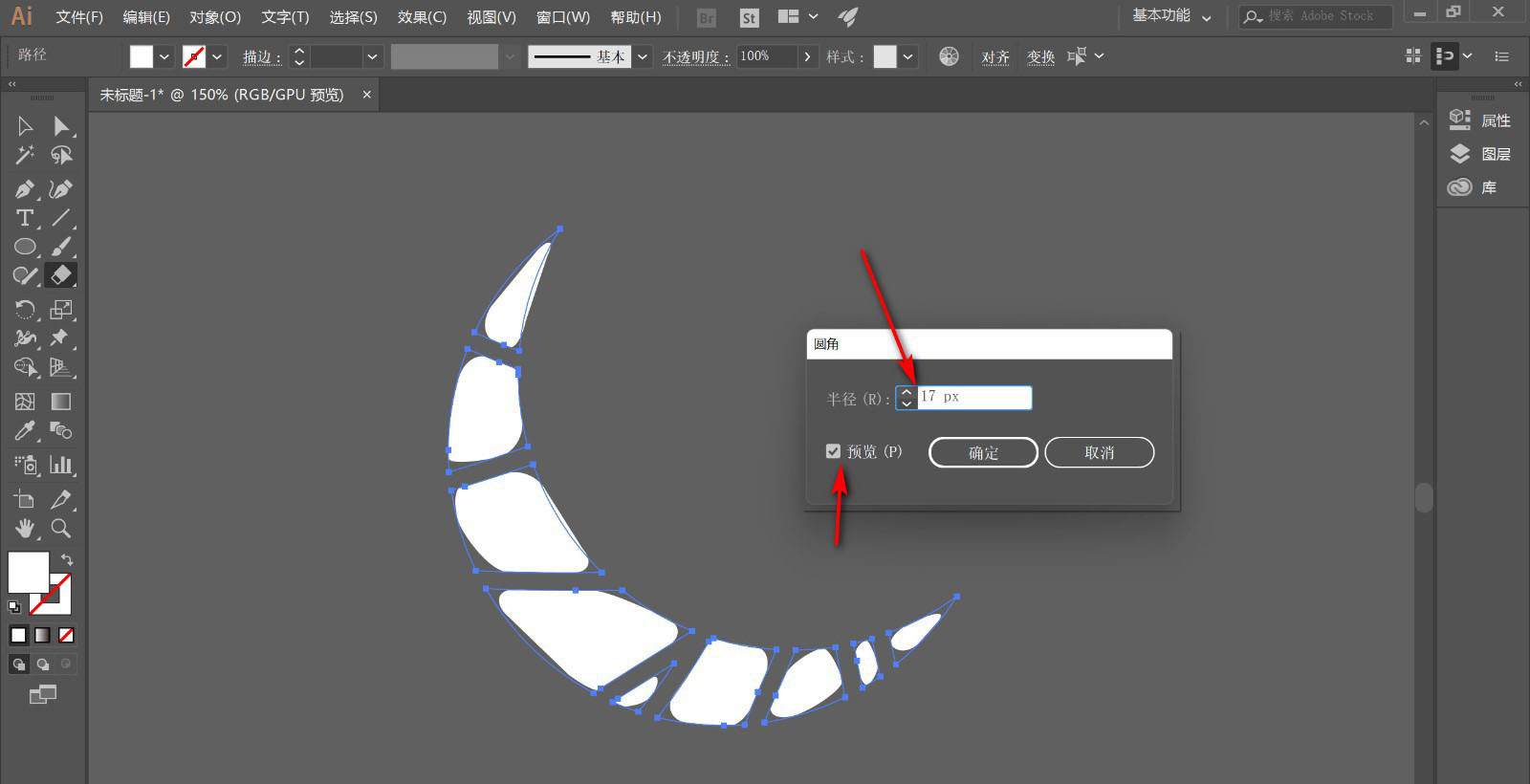Select the Type tool

click(25, 218)
